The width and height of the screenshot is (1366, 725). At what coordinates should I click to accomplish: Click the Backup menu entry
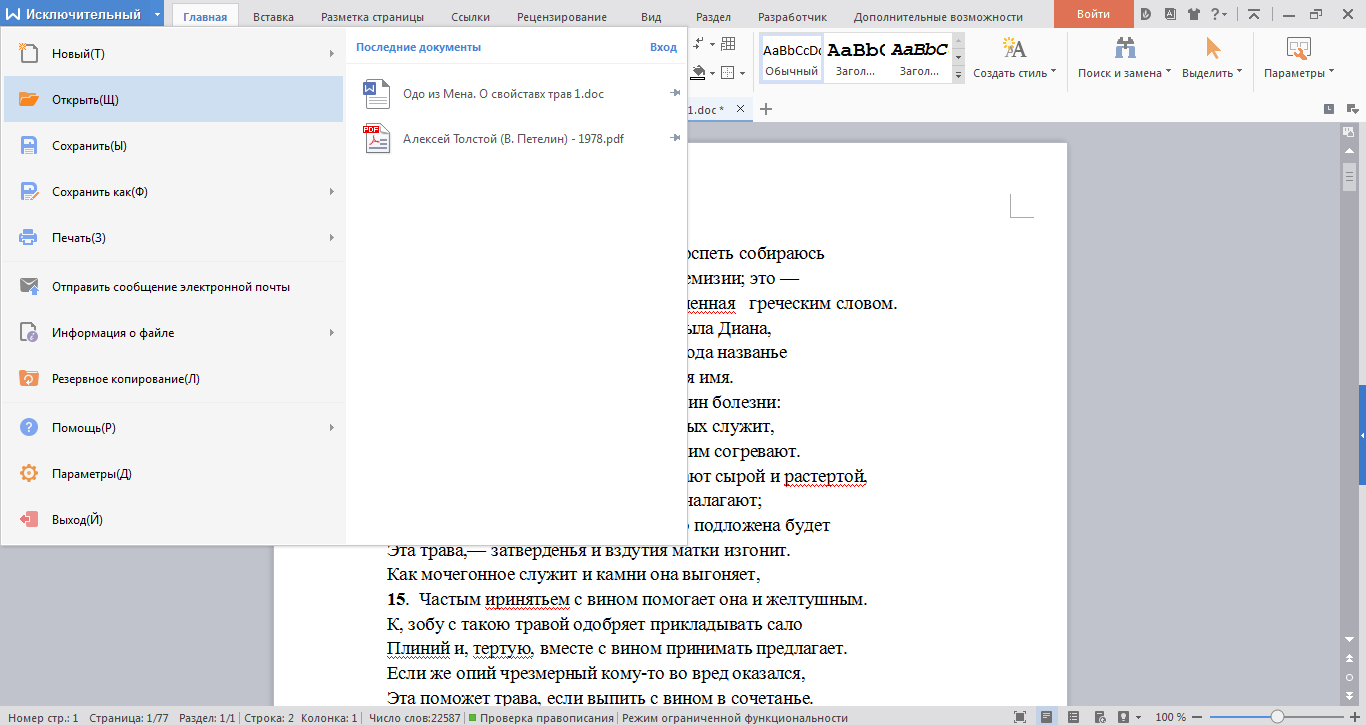click(126, 379)
